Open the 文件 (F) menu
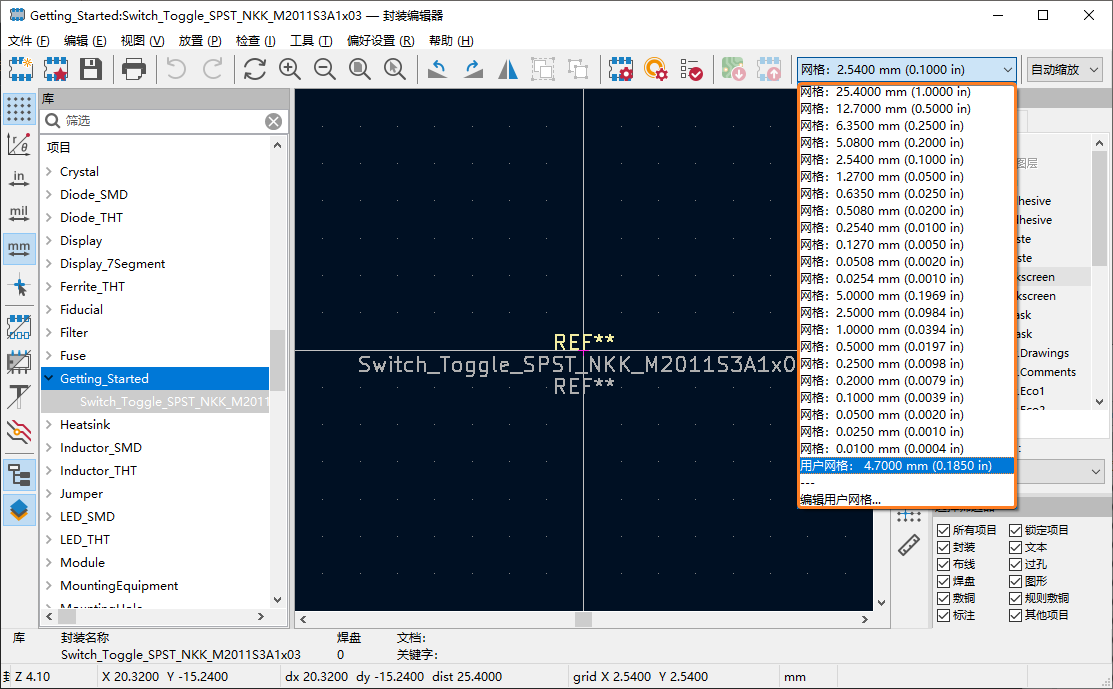Image resolution: width=1113 pixels, height=689 pixels. [x=28, y=40]
